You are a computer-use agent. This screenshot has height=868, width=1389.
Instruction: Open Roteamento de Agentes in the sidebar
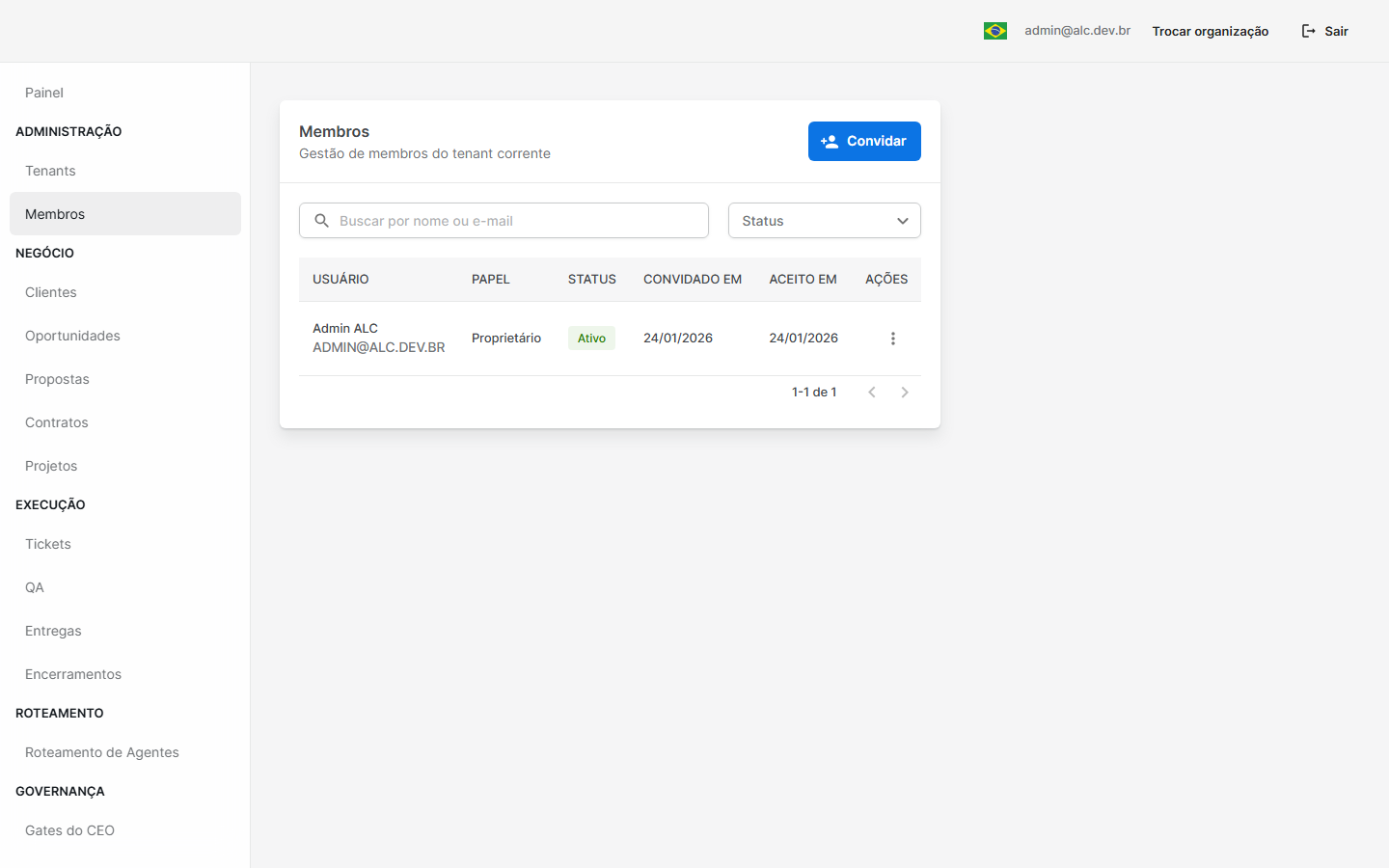125,752
